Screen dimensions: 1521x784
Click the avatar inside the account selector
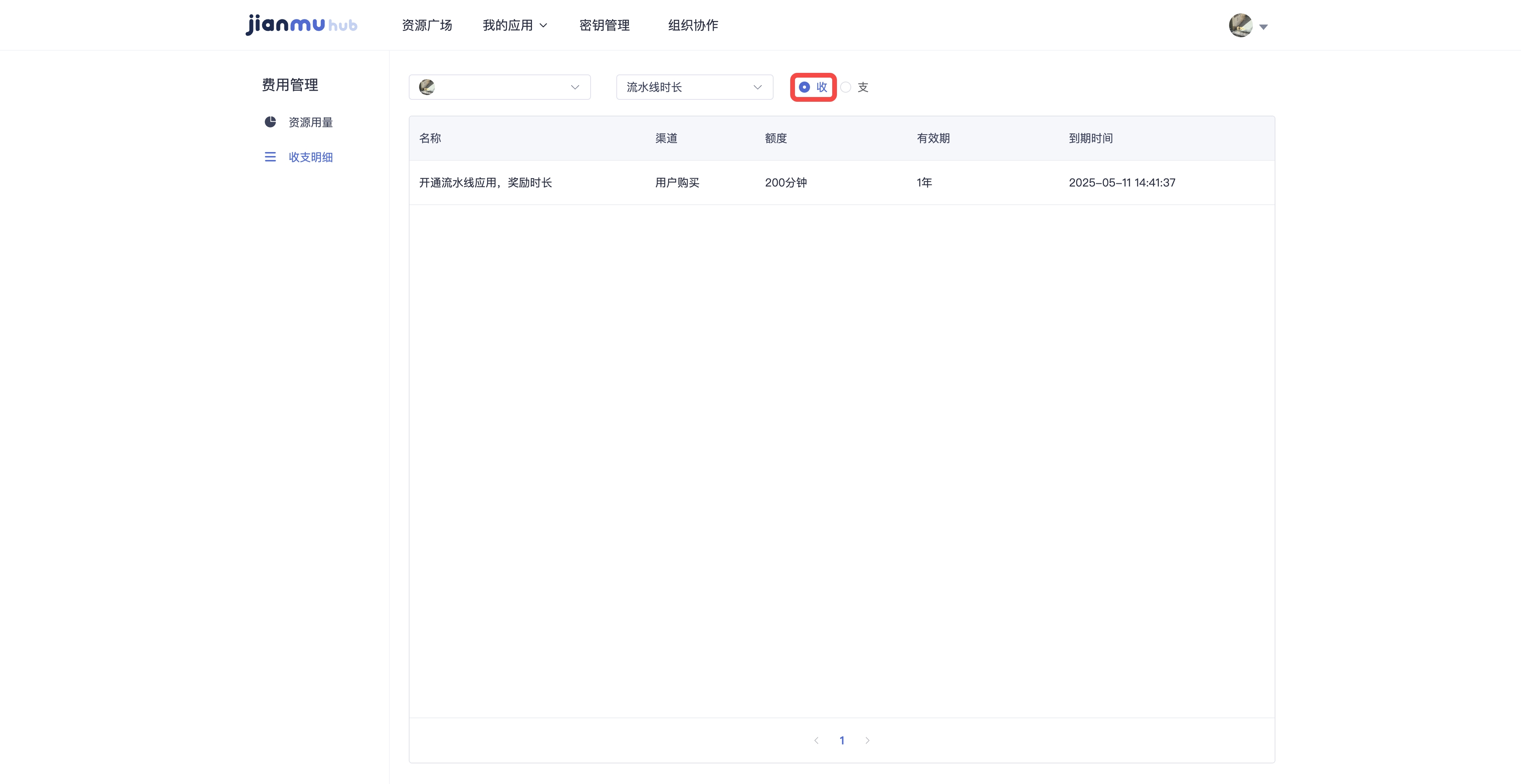pos(427,88)
